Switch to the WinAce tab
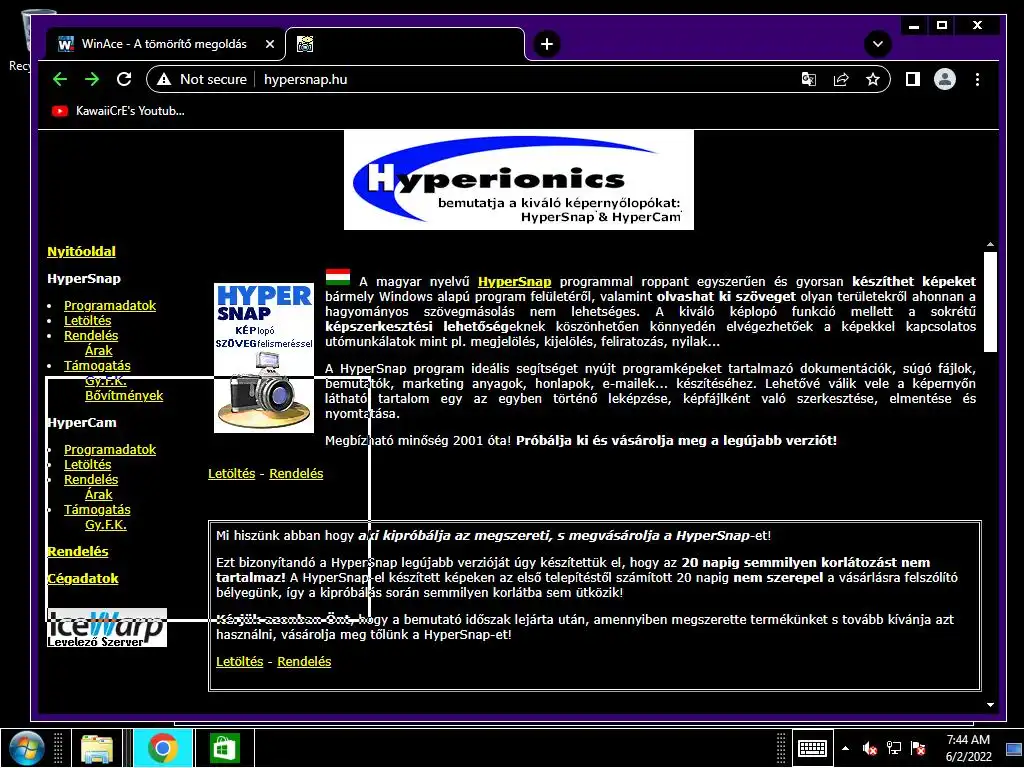Screen dimensions: 1024x768 (165, 44)
